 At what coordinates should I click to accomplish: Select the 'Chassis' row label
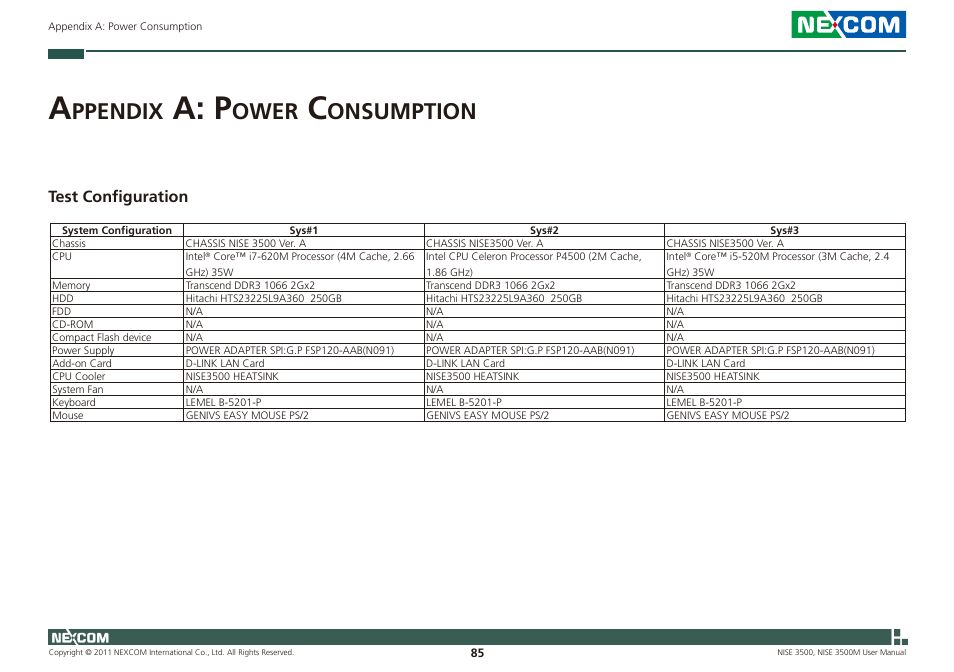69,243
